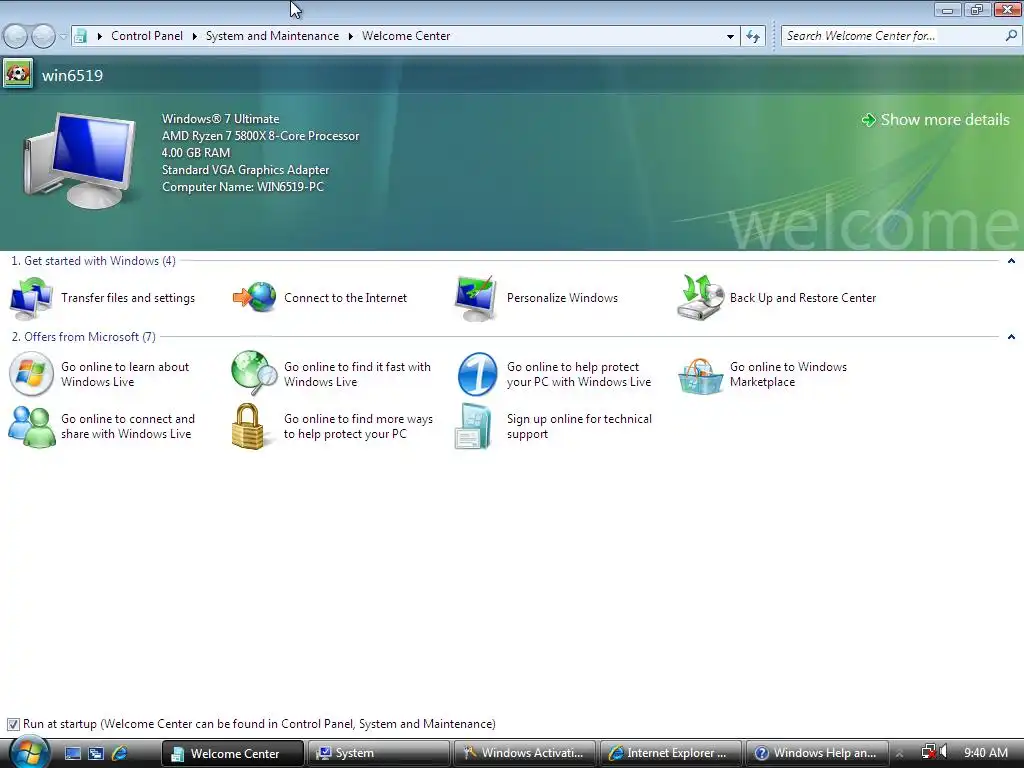The height and width of the screenshot is (768, 1024).
Task: Click the address bar Control Panel icon
Action: [x=80, y=36]
